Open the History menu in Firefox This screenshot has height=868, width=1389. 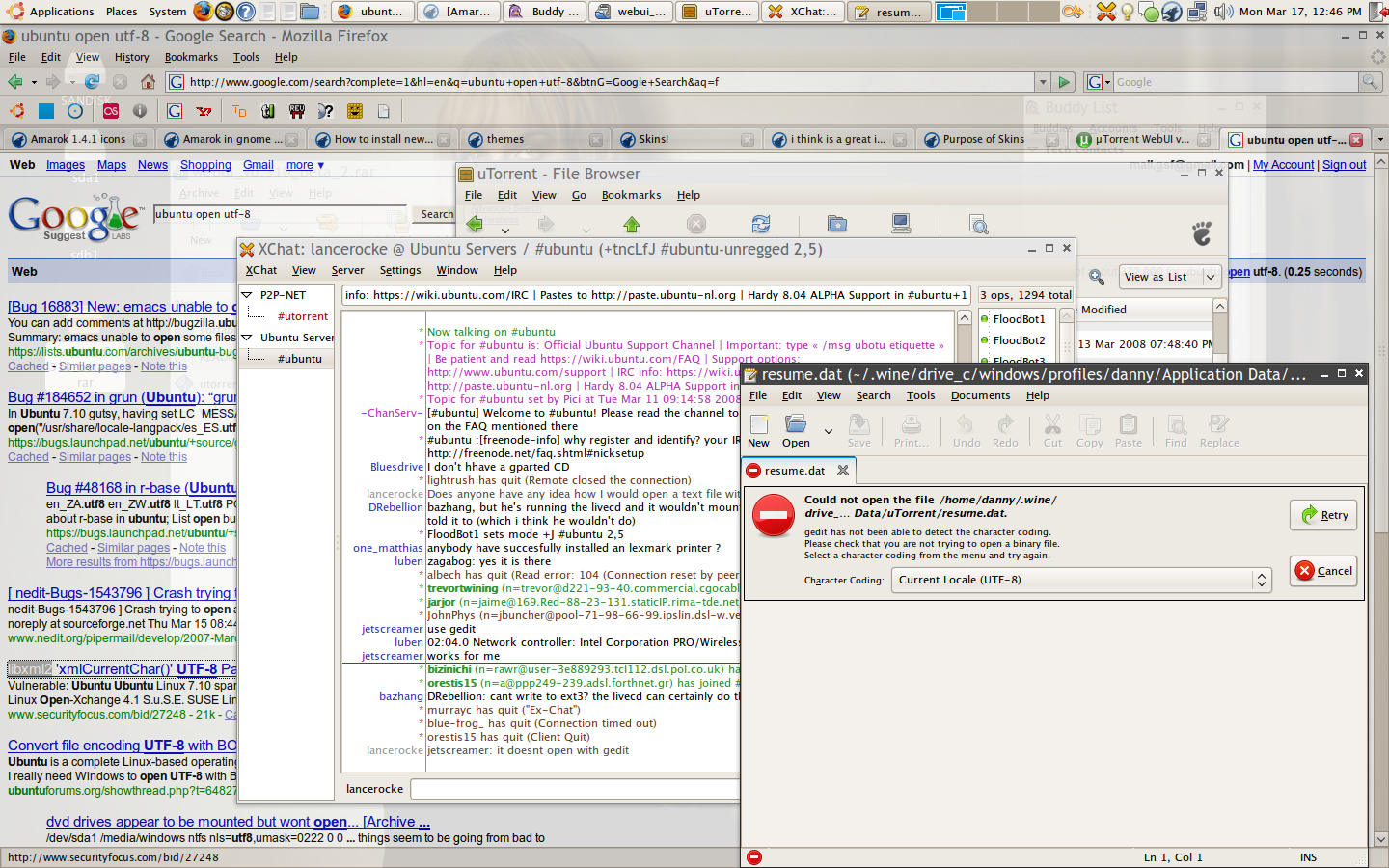pos(131,57)
